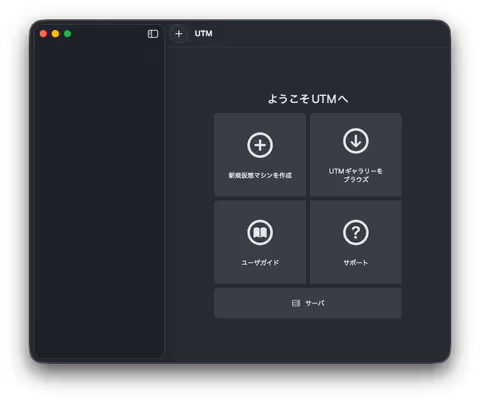Open the ユーザガイド tile
Viewport: 480px width, 402px height.
(260, 242)
